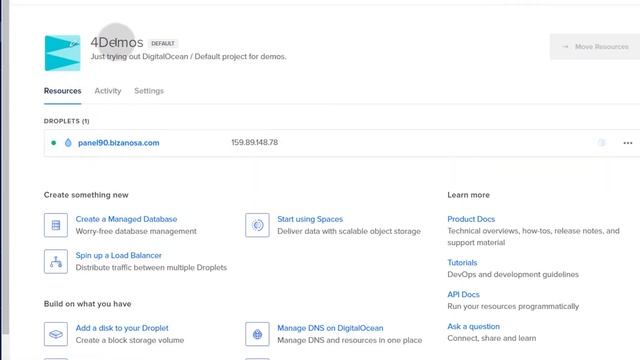Open the Managed Database icon

(56, 225)
